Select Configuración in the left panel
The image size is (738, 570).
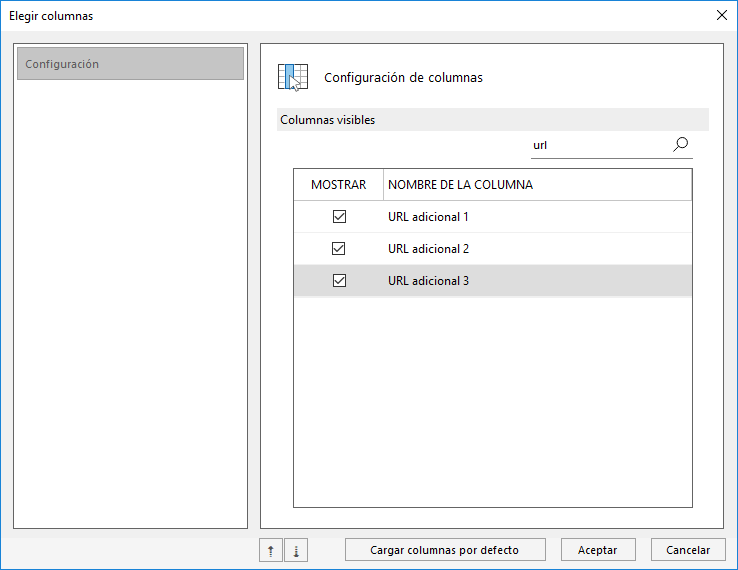130,64
